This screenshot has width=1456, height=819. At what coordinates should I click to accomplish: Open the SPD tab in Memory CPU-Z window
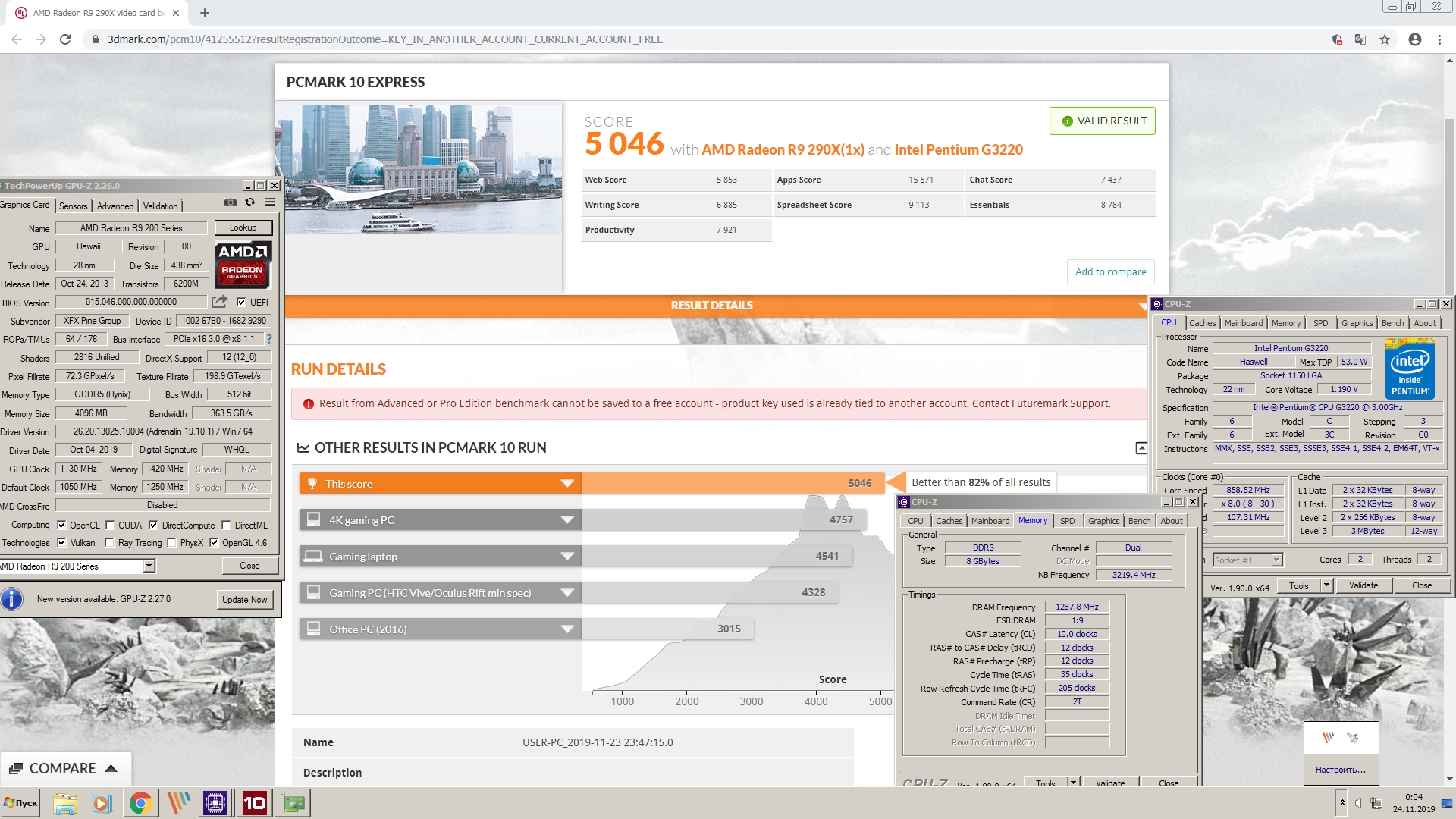(1067, 521)
